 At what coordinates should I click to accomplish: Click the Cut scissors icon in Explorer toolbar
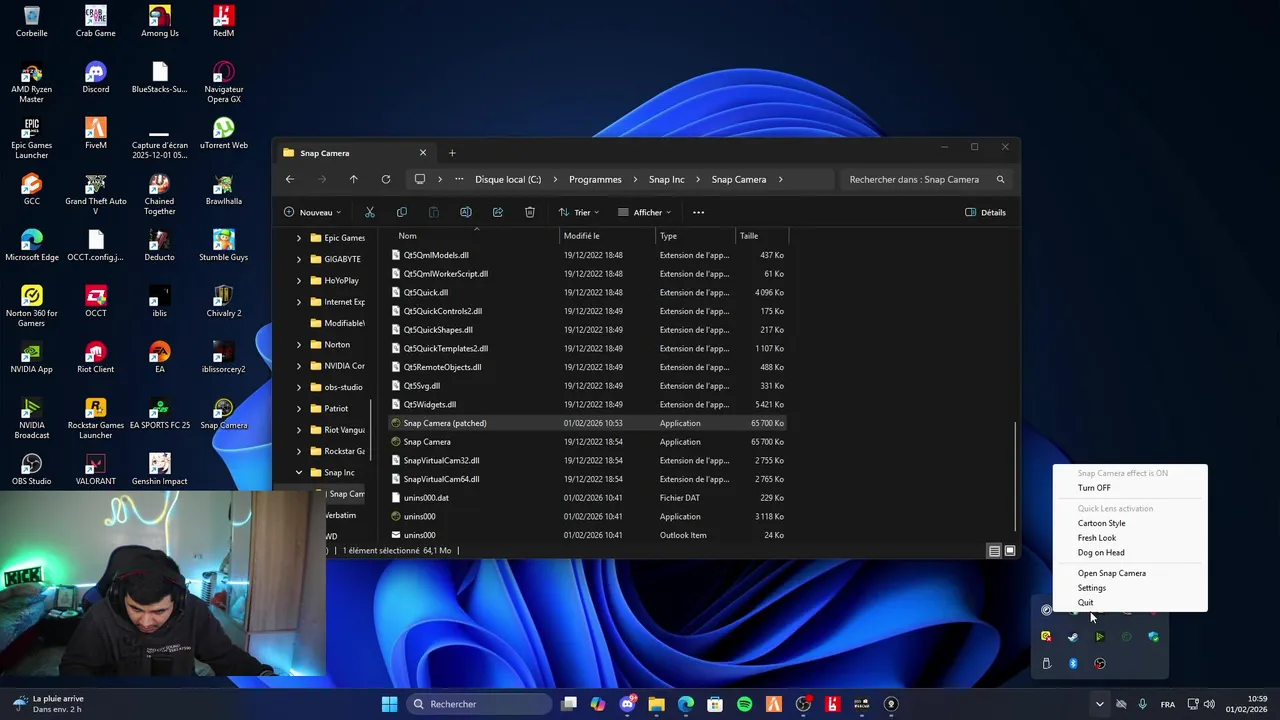pos(370,212)
